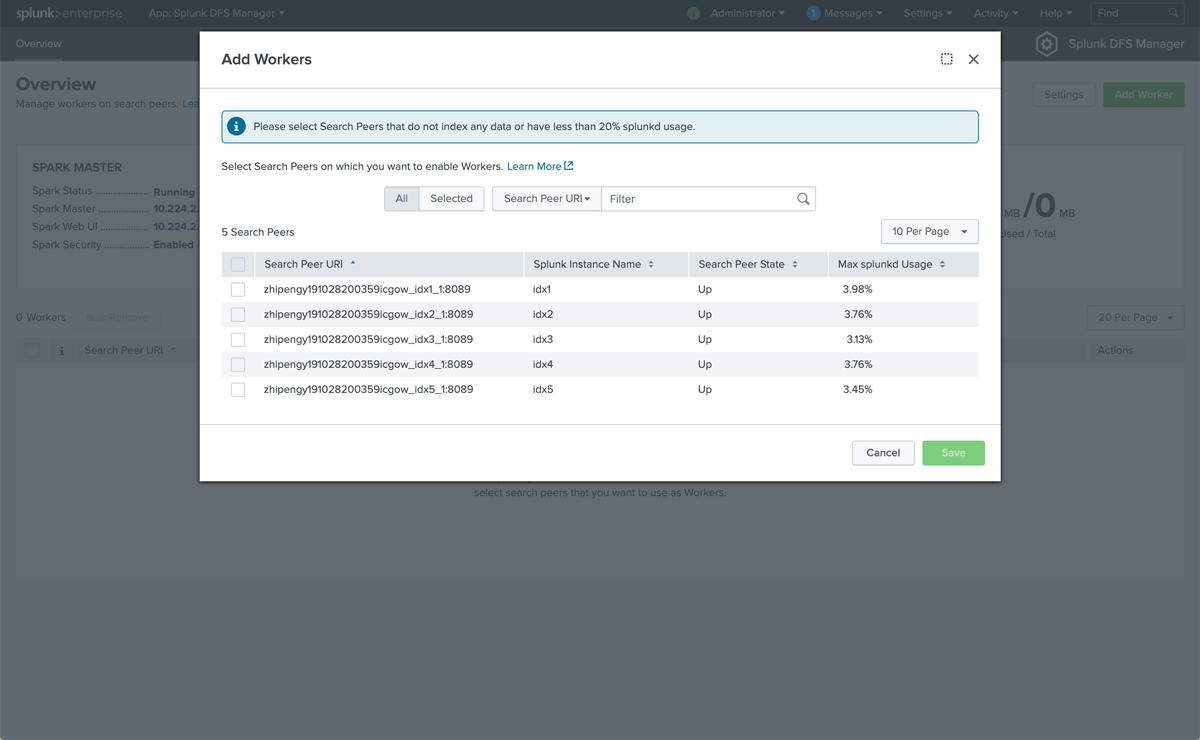Sort by Search Peer State column
Screen dimensions: 1200x740
click(x=748, y=264)
